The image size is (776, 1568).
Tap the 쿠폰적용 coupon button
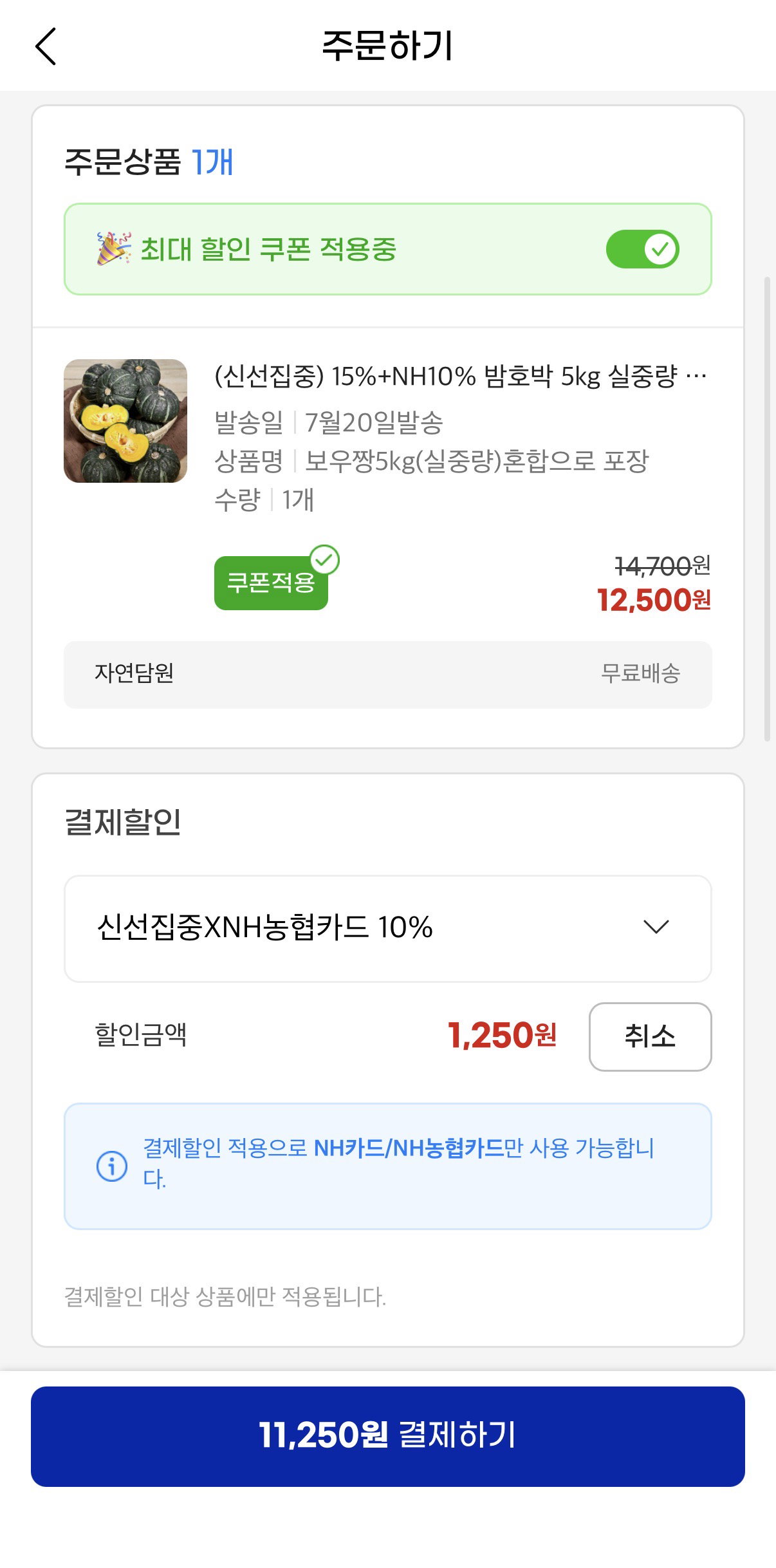pyautogui.click(x=271, y=583)
